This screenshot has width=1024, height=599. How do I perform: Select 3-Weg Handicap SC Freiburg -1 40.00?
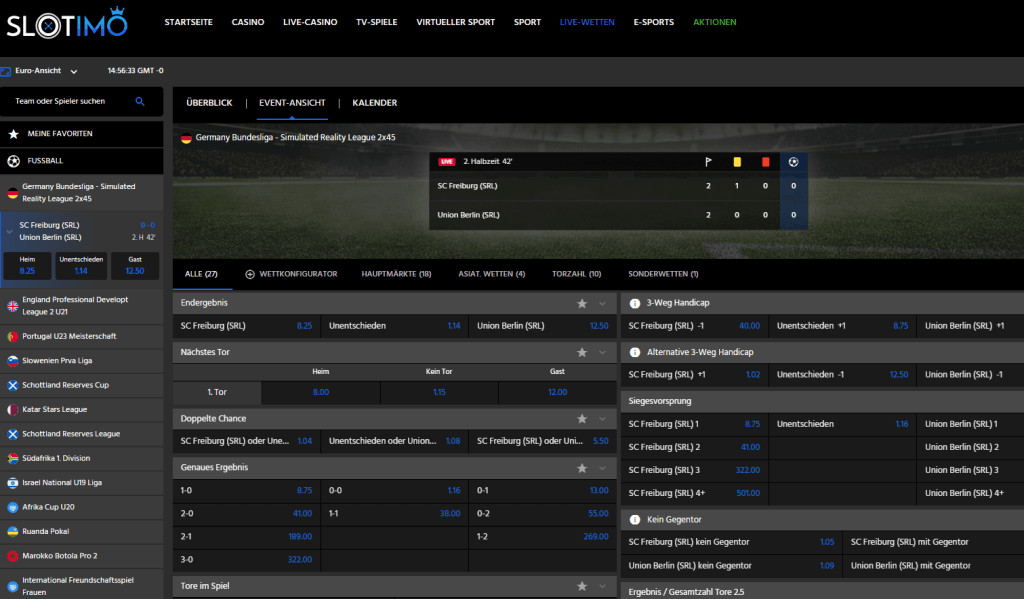click(694, 326)
